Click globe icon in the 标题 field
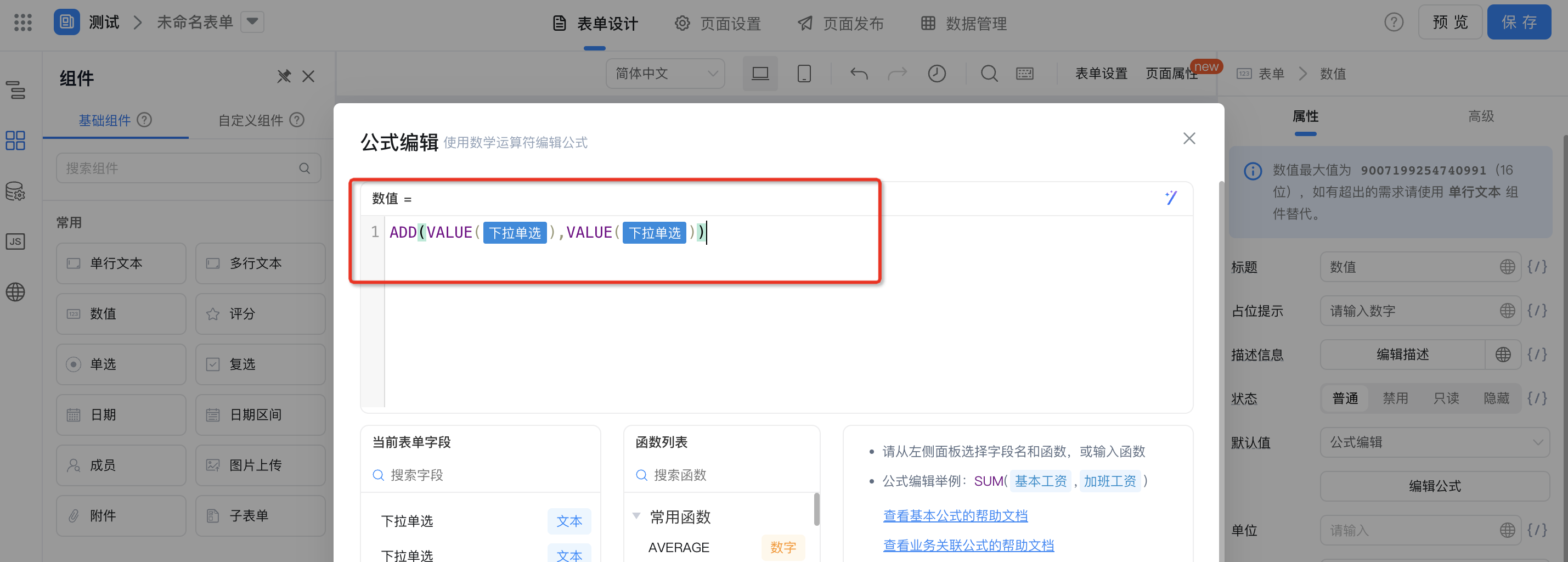1568x562 pixels. point(1507,267)
